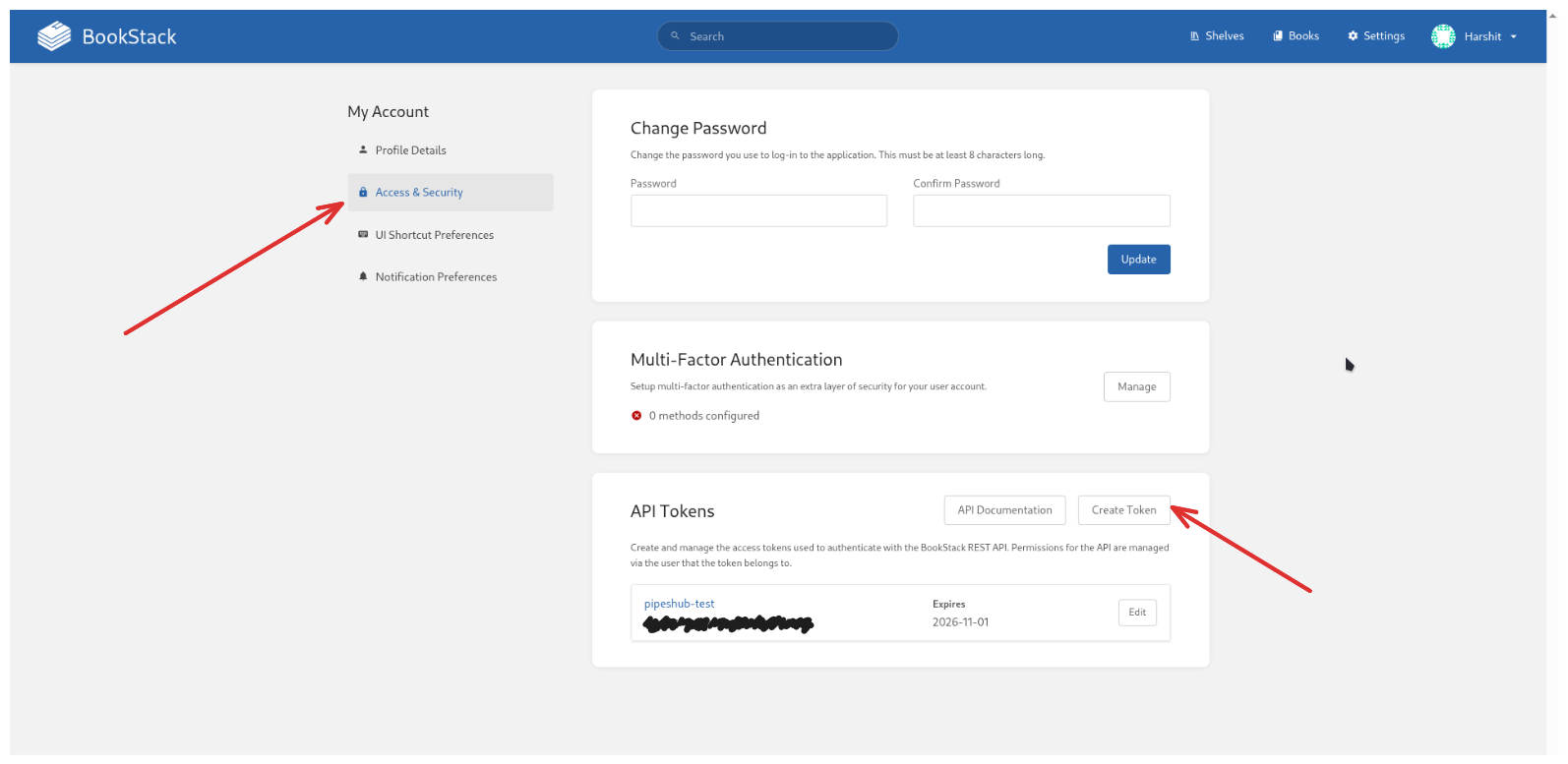
Task: Click the 'API Tokens' heading
Action: 673,511
